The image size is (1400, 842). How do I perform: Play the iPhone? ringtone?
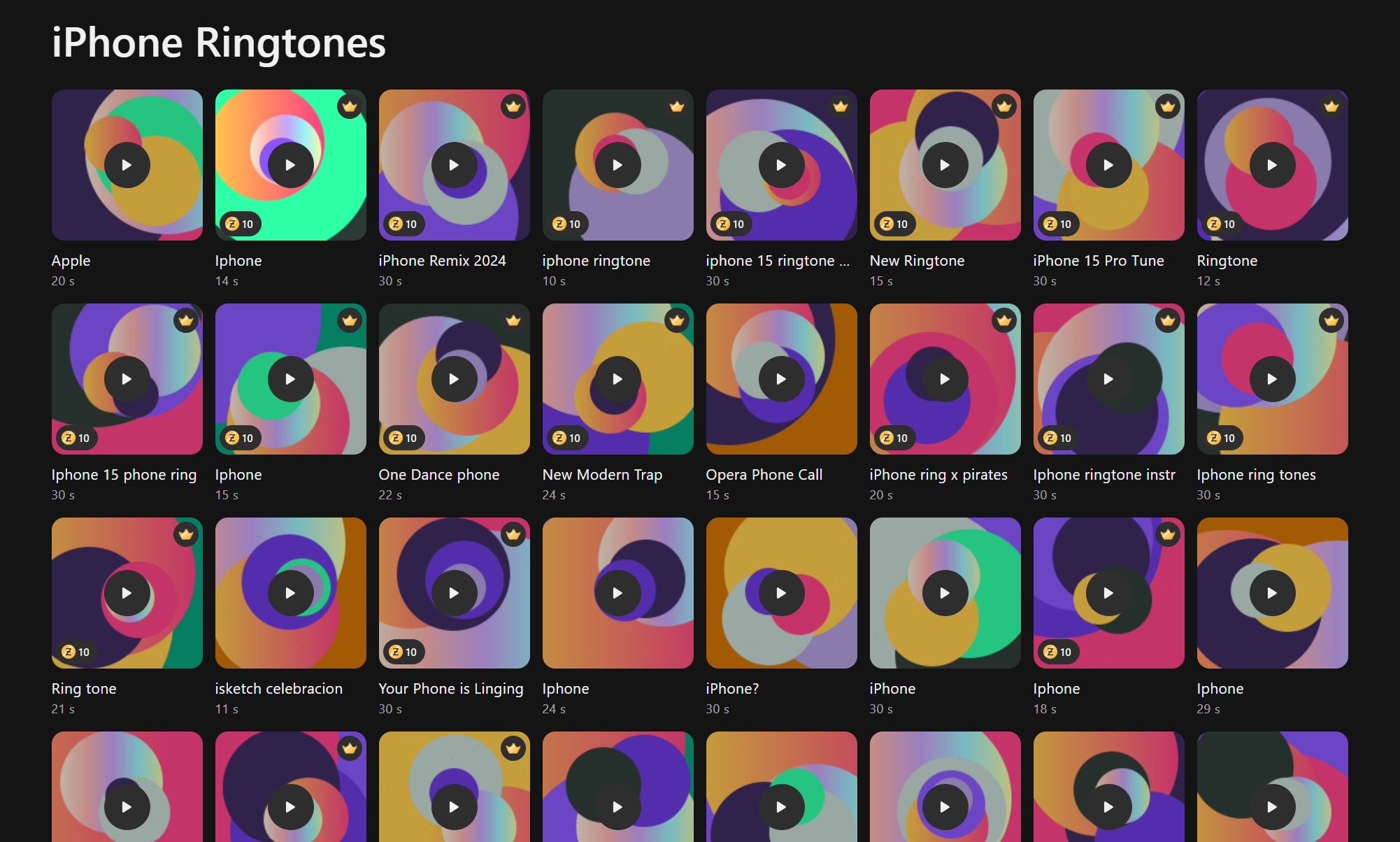pyautogui.click(x=781, y=593)
